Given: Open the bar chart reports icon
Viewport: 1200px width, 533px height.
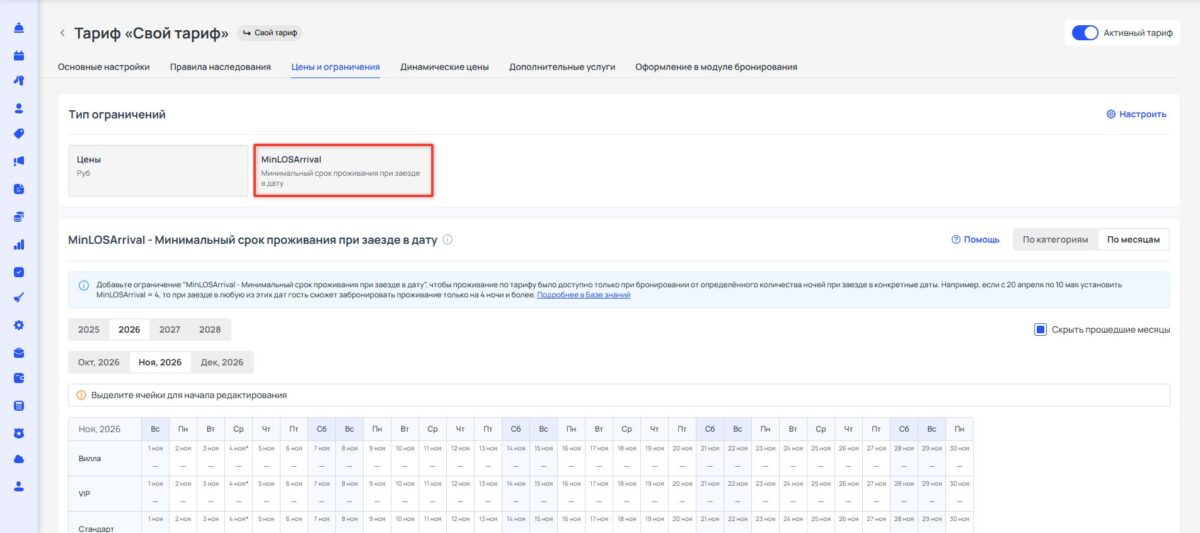Looking at the screenshot, I should tap(19, 243).
